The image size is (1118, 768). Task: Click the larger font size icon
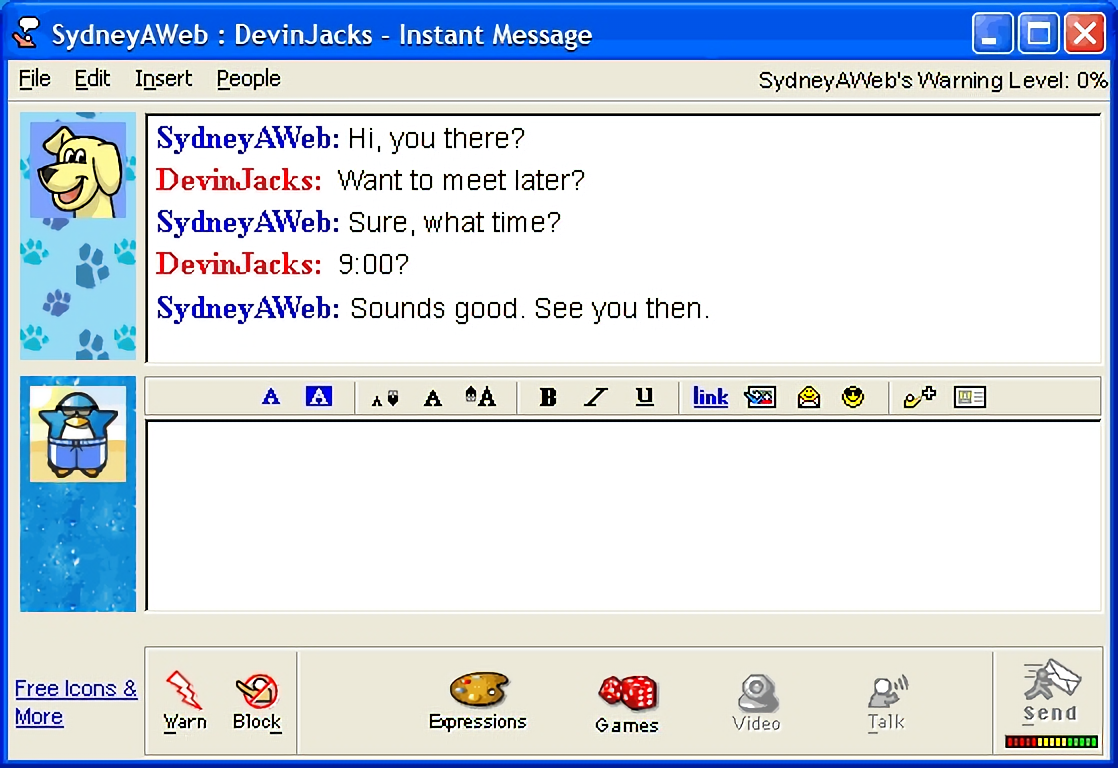click(x=480, y=396)
